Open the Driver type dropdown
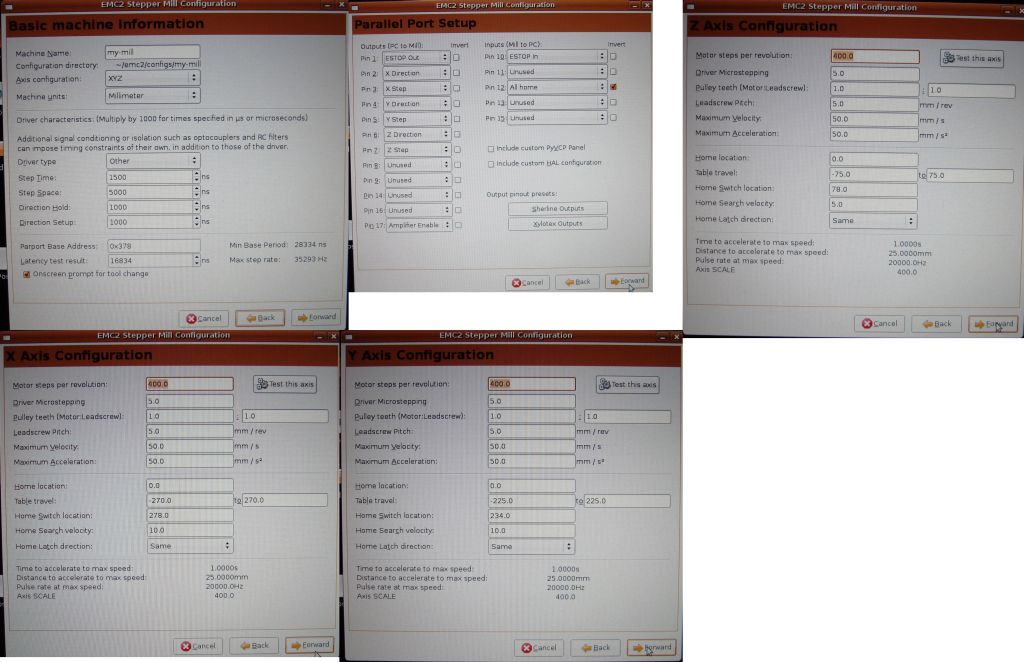 coord(152,160)
